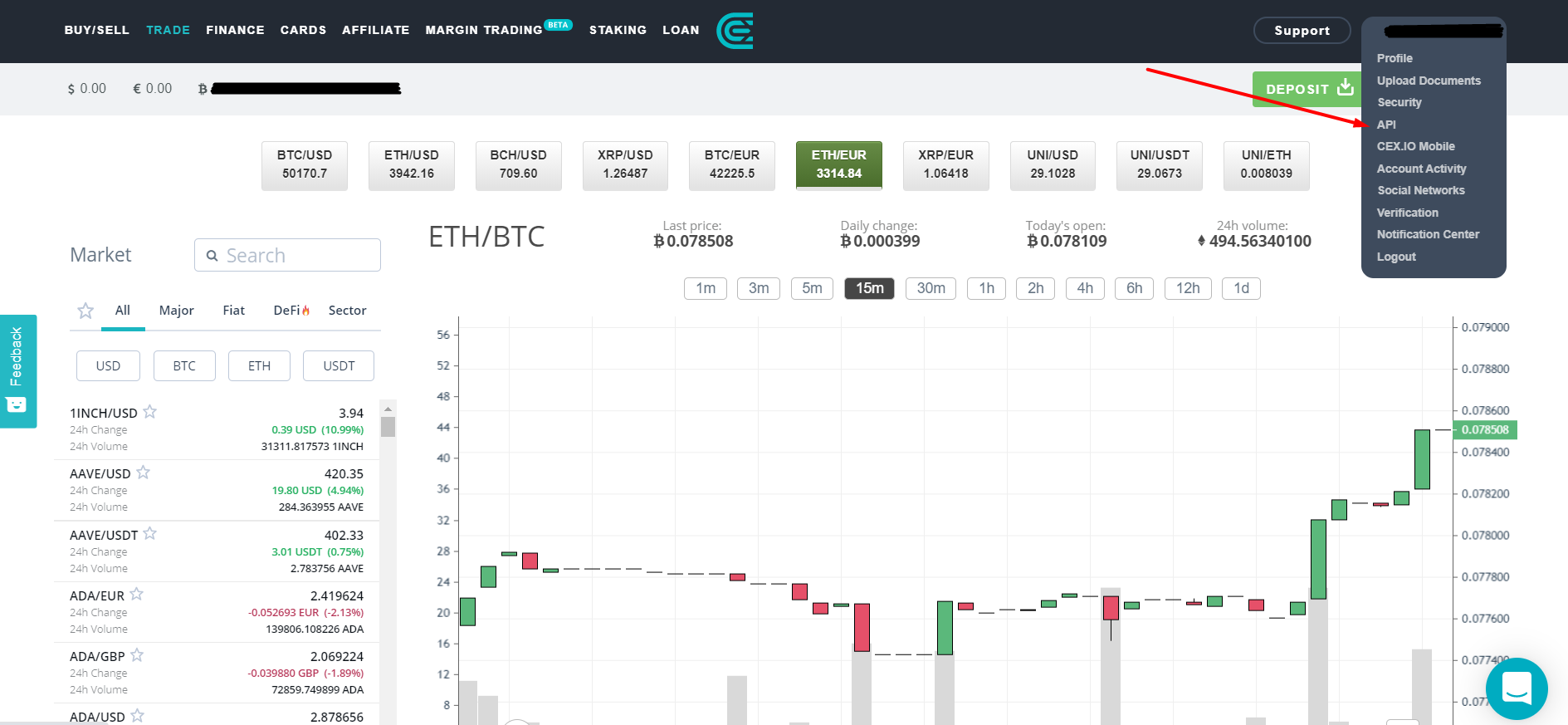The width and height of the screenshot is (1568, 725).
Task: Set chart interval to 30m
Action: click(931, 288)
